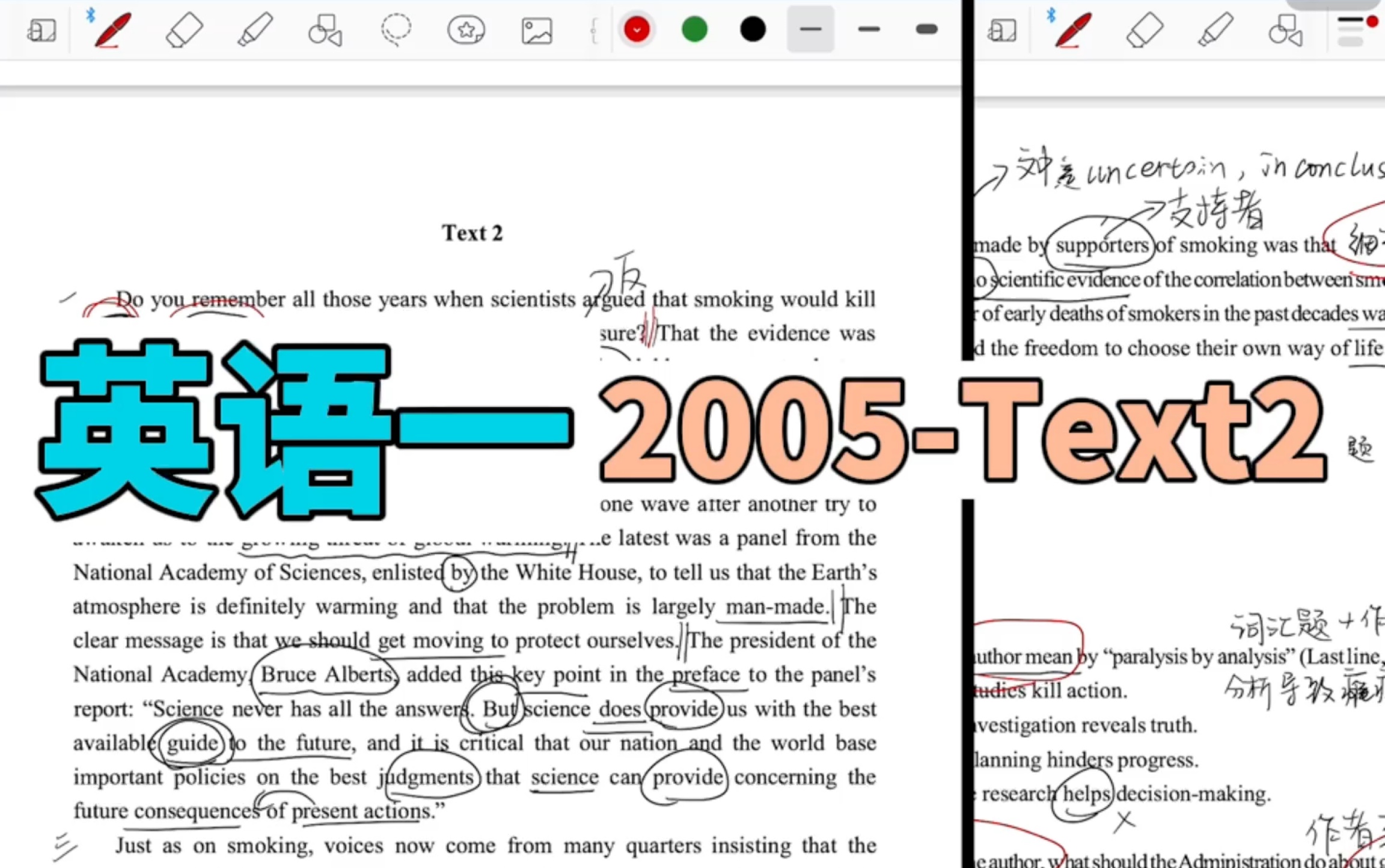Pick the red pen color swatch
The height and width of the screenshot is (868, 1385).
coord(637,29)
